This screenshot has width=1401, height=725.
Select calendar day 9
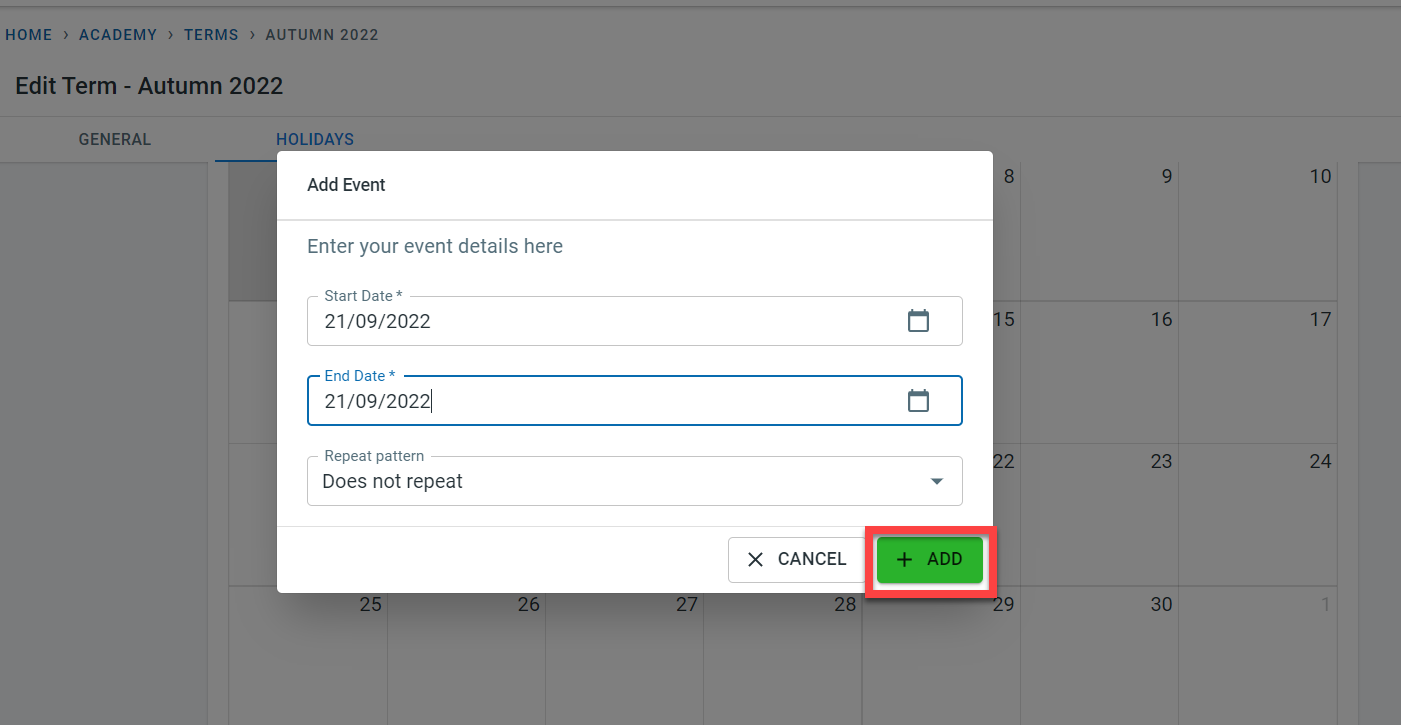pos(1100,230)
